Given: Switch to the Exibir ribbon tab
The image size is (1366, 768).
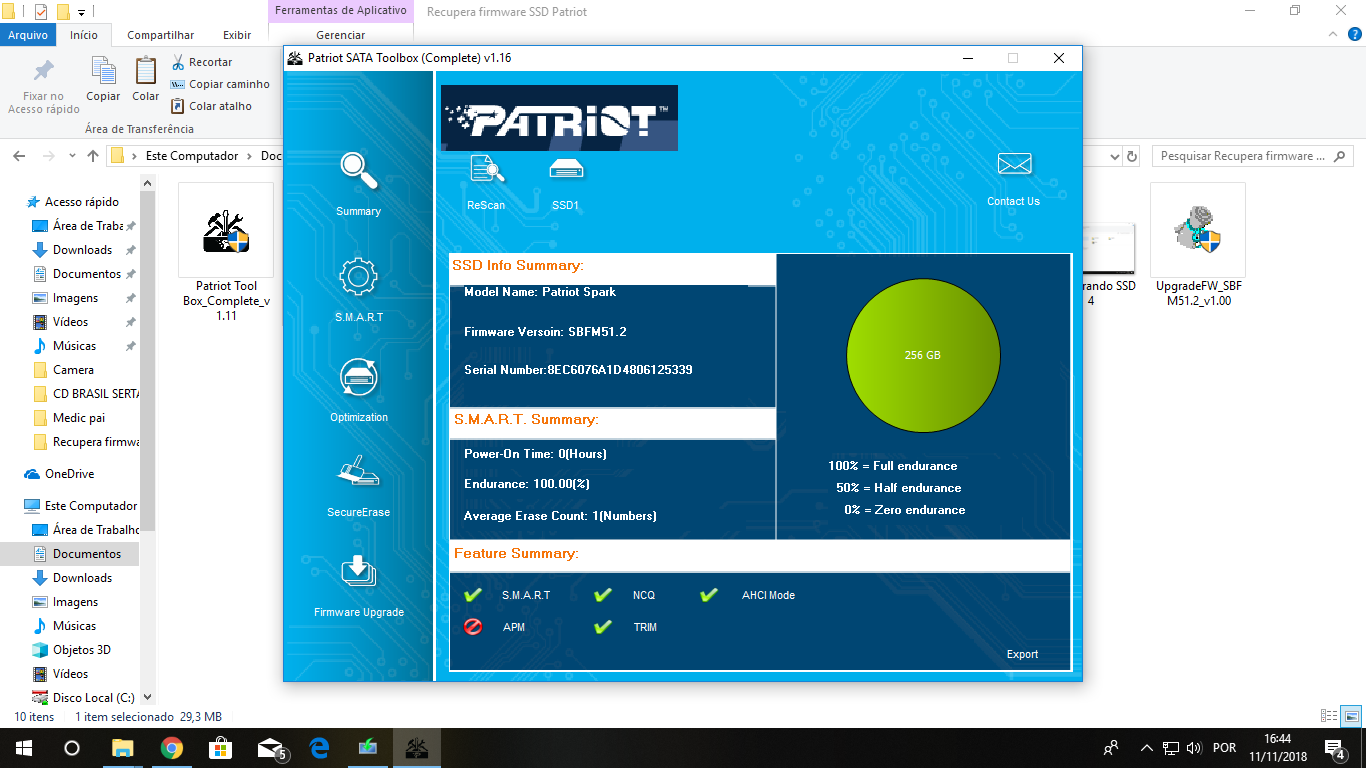Looking at the screenshot, I should click(237, 35).
